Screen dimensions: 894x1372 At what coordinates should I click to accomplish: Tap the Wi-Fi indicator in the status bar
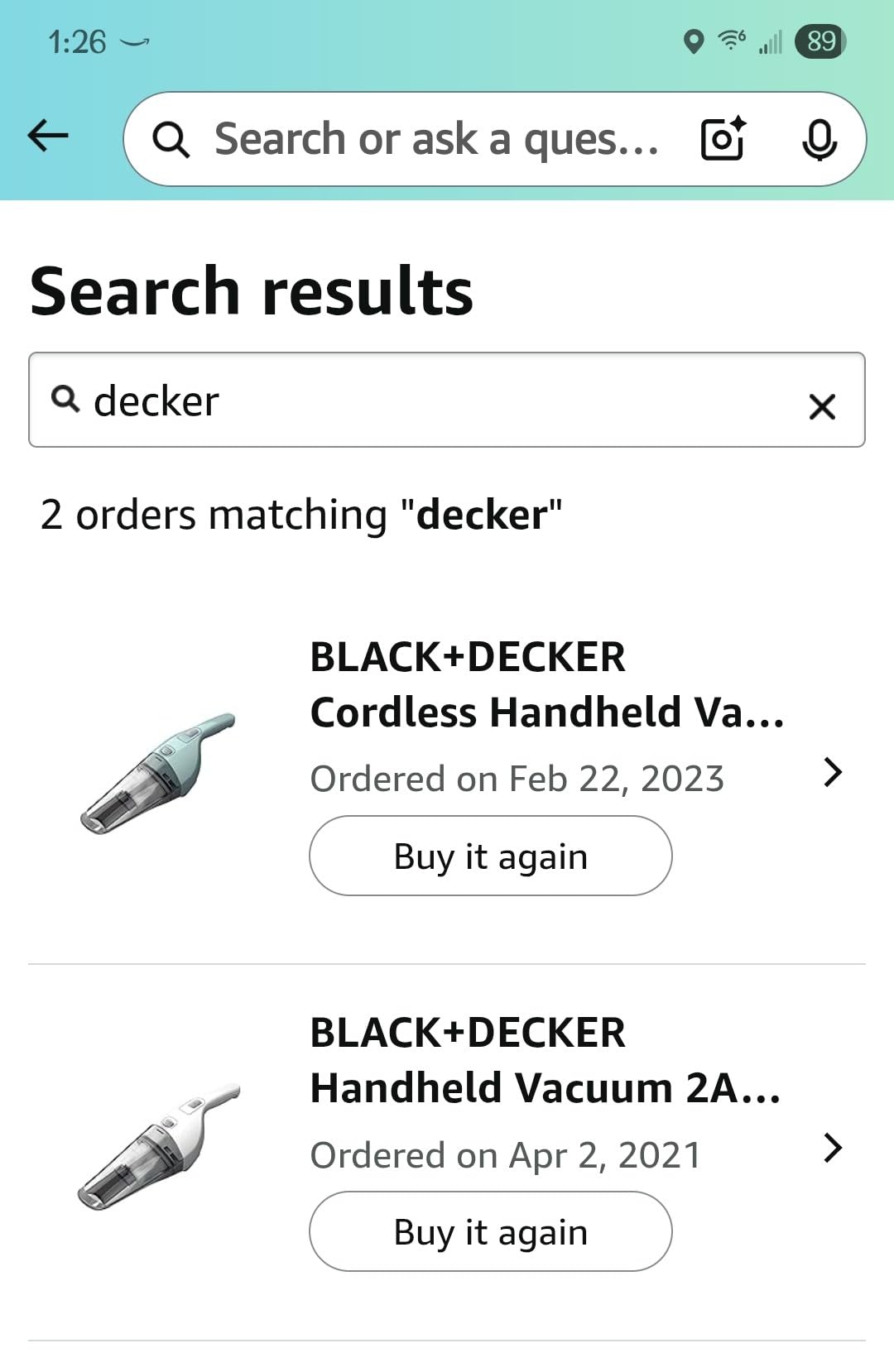click(728, 40)
